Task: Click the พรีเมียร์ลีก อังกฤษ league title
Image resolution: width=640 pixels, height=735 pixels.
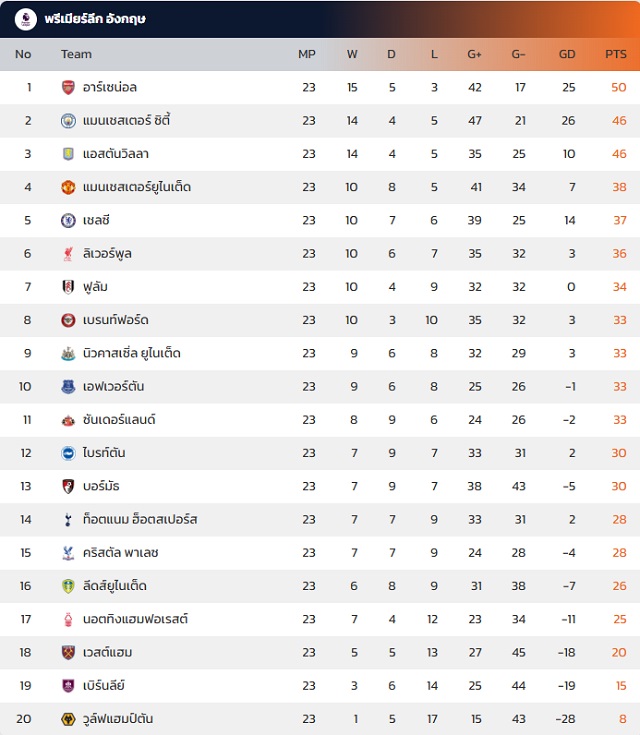Action: point(96,19)
